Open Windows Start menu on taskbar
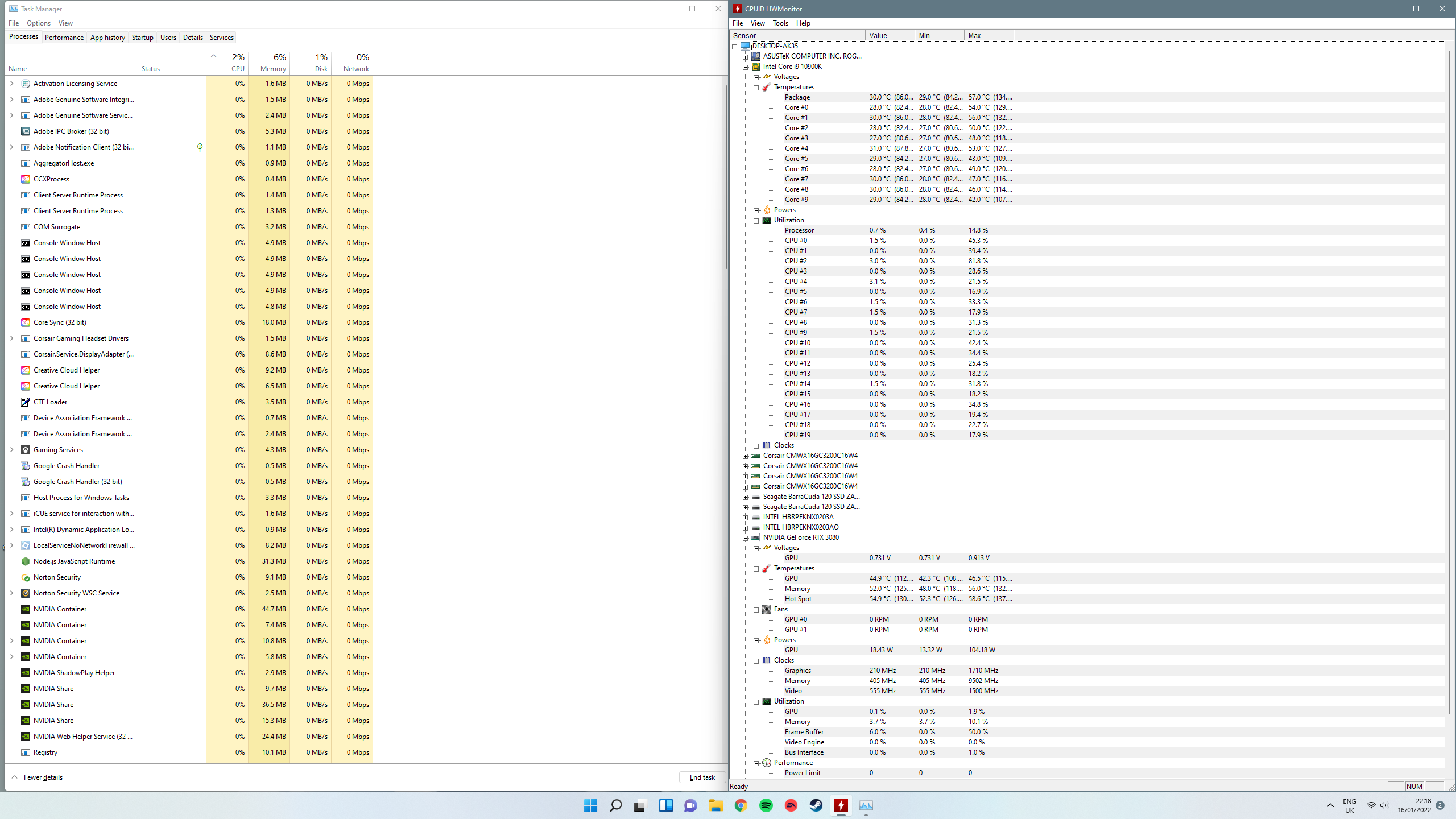The width and height of the screenshot is (1456, 819). 590,805
